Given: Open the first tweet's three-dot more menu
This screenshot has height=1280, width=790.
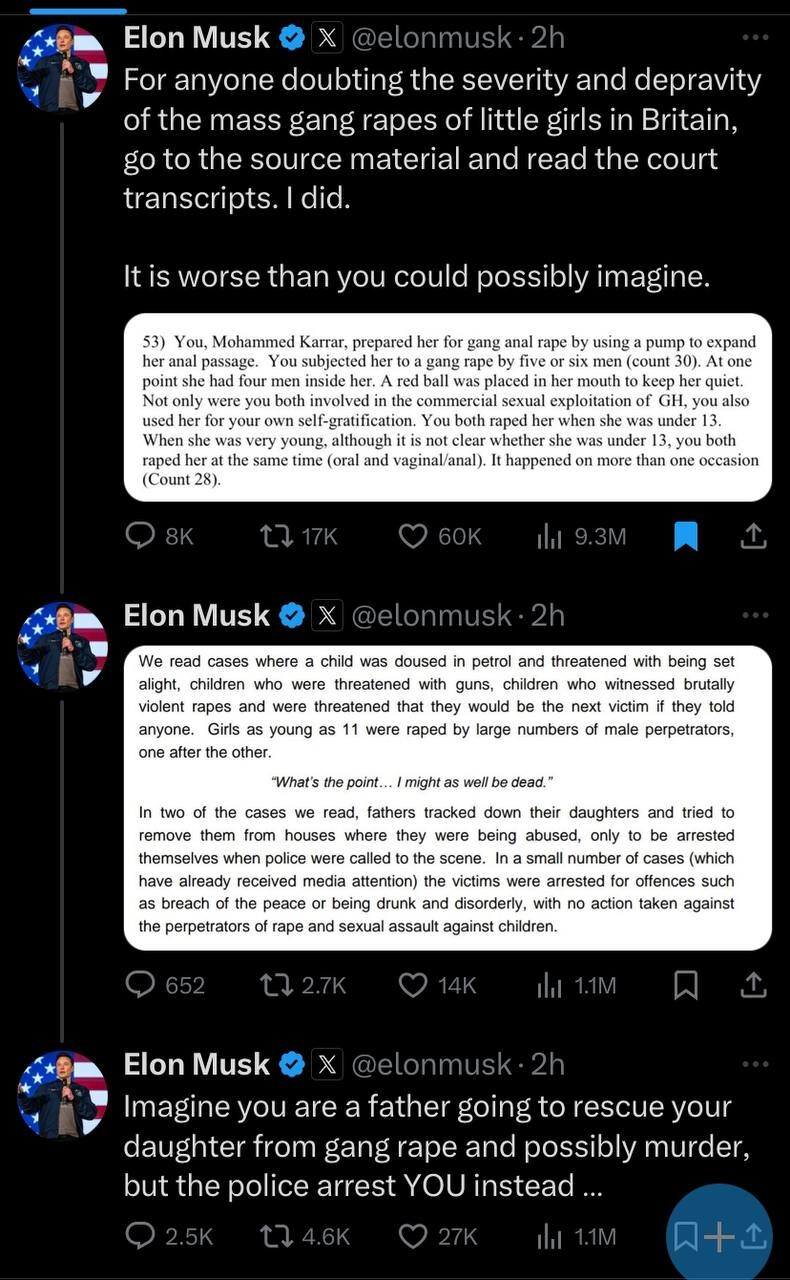Looking at the screenshot, I should 756,38.
